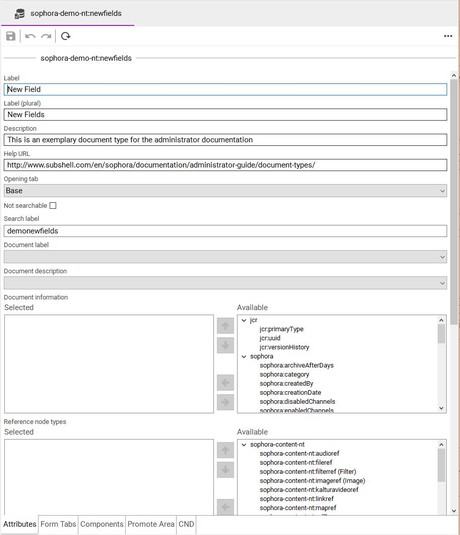The image size is (460, 535).
Task: Select sophora-content-nt:imageref (Image) node type
Action: (312, 480)
